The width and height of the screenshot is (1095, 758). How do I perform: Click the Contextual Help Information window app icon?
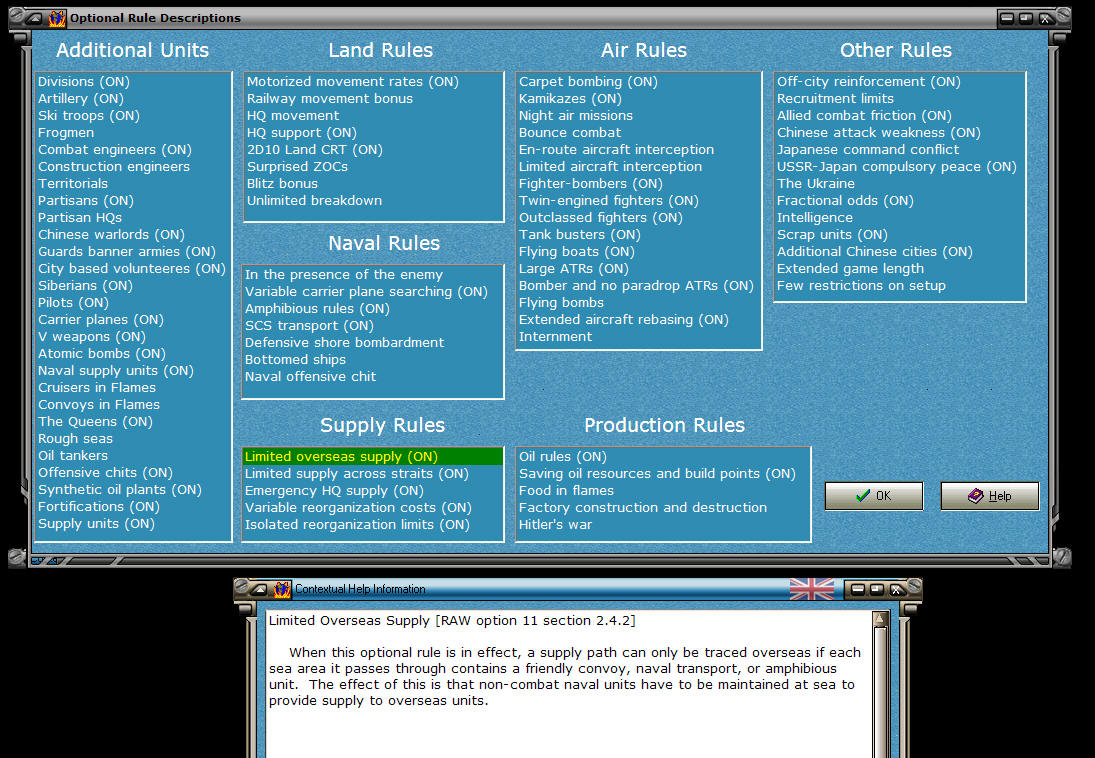[x=282, y=589]
